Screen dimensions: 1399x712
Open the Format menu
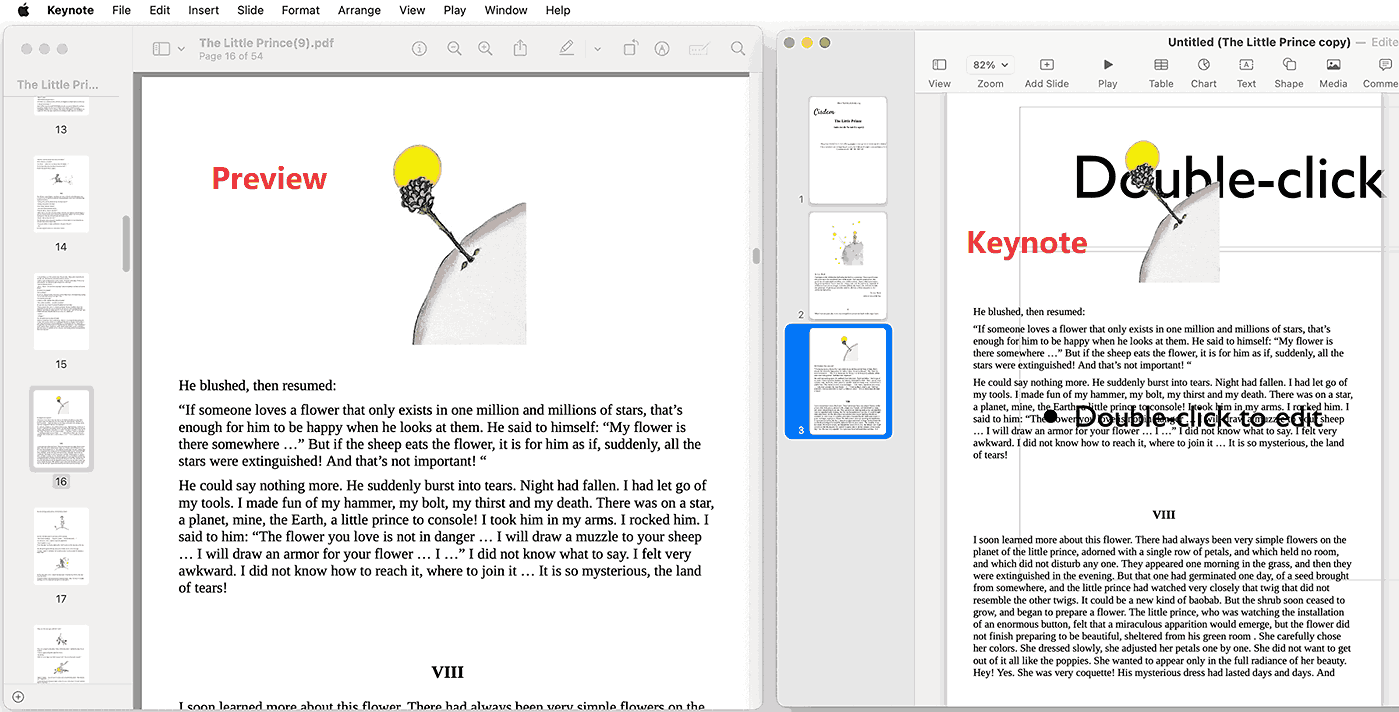pyautogui.click(x=301, y=10)
